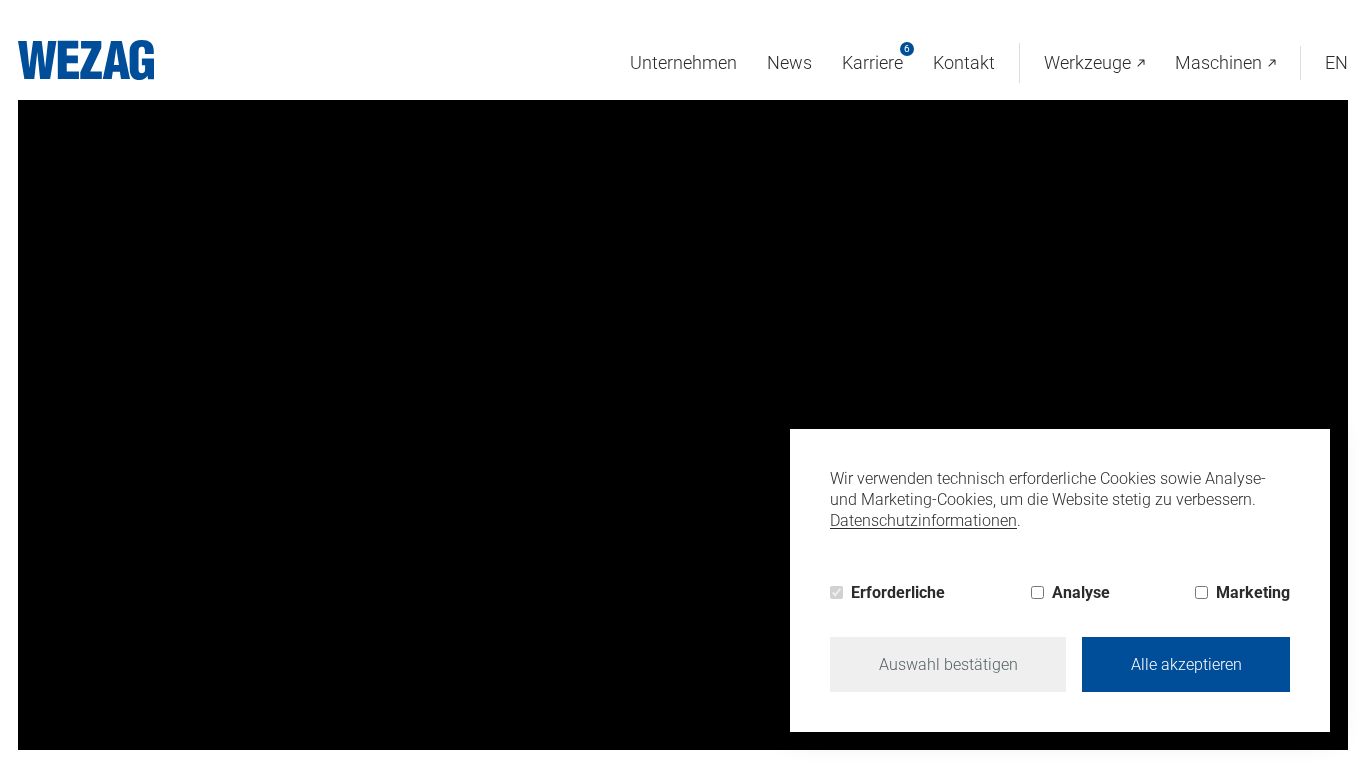Open the Werkzeuge external link
This screenshot has height=768, width=1366.
click(1087, 63)
